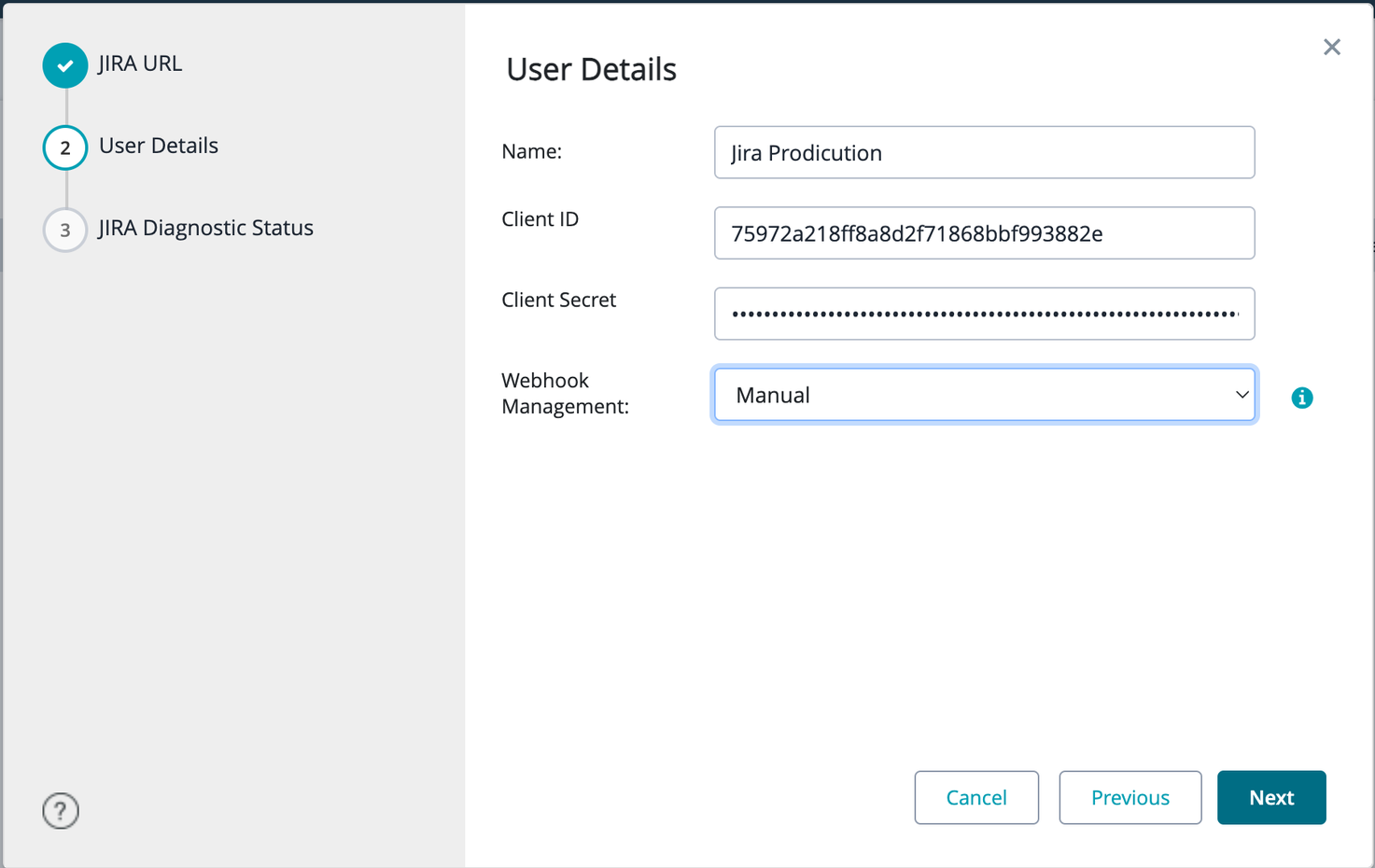The width and height of the screenshot is (1375, 868).
Task: Show Webhook Management info tooltip icon
Action: pyautogui.click(x=1301, y=398)
